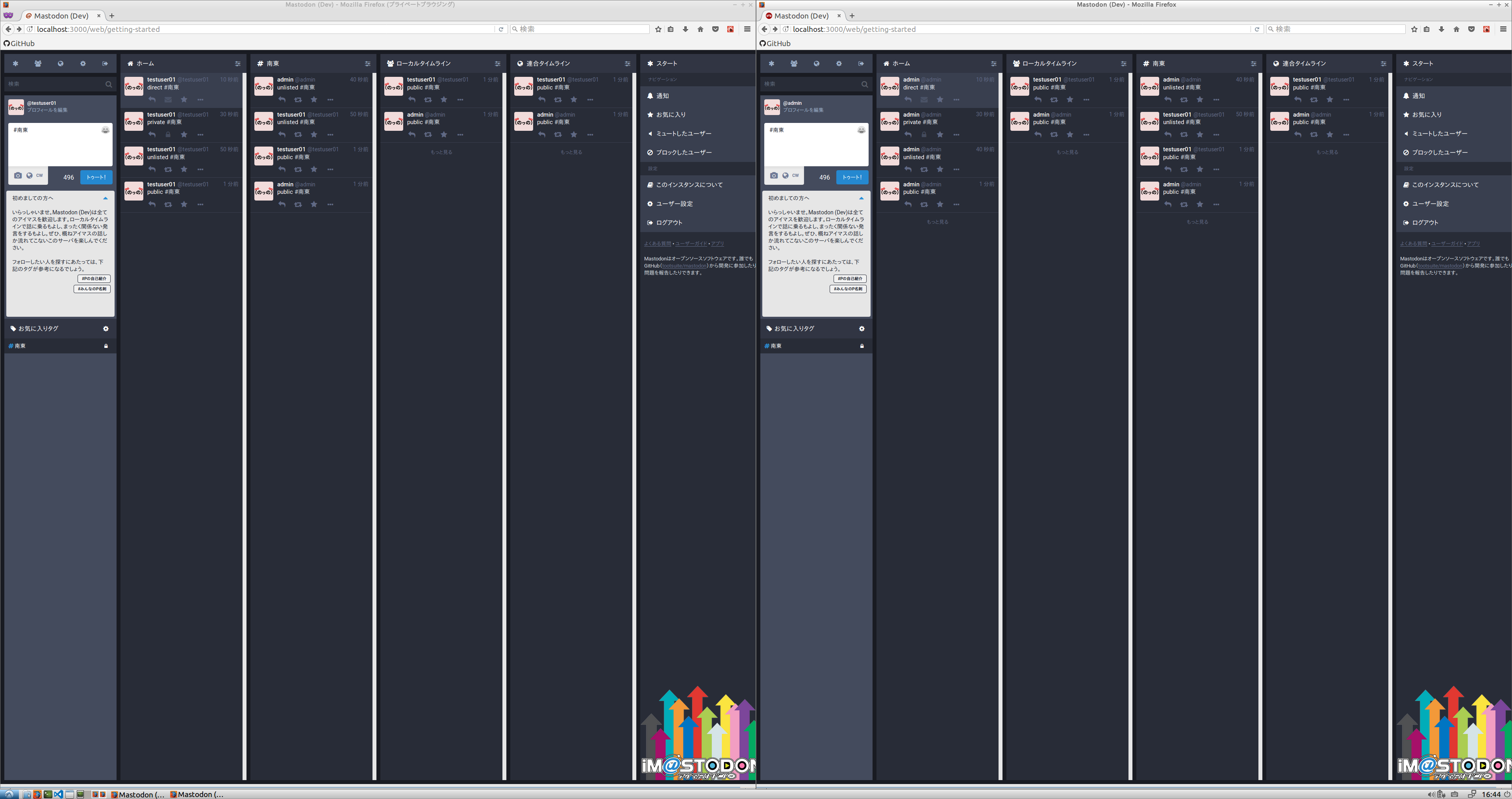Toggle lock on 南東 favourite tag in left window
Image resolution: width=1512 pixels, height=799 pixels.
[106, 346]
